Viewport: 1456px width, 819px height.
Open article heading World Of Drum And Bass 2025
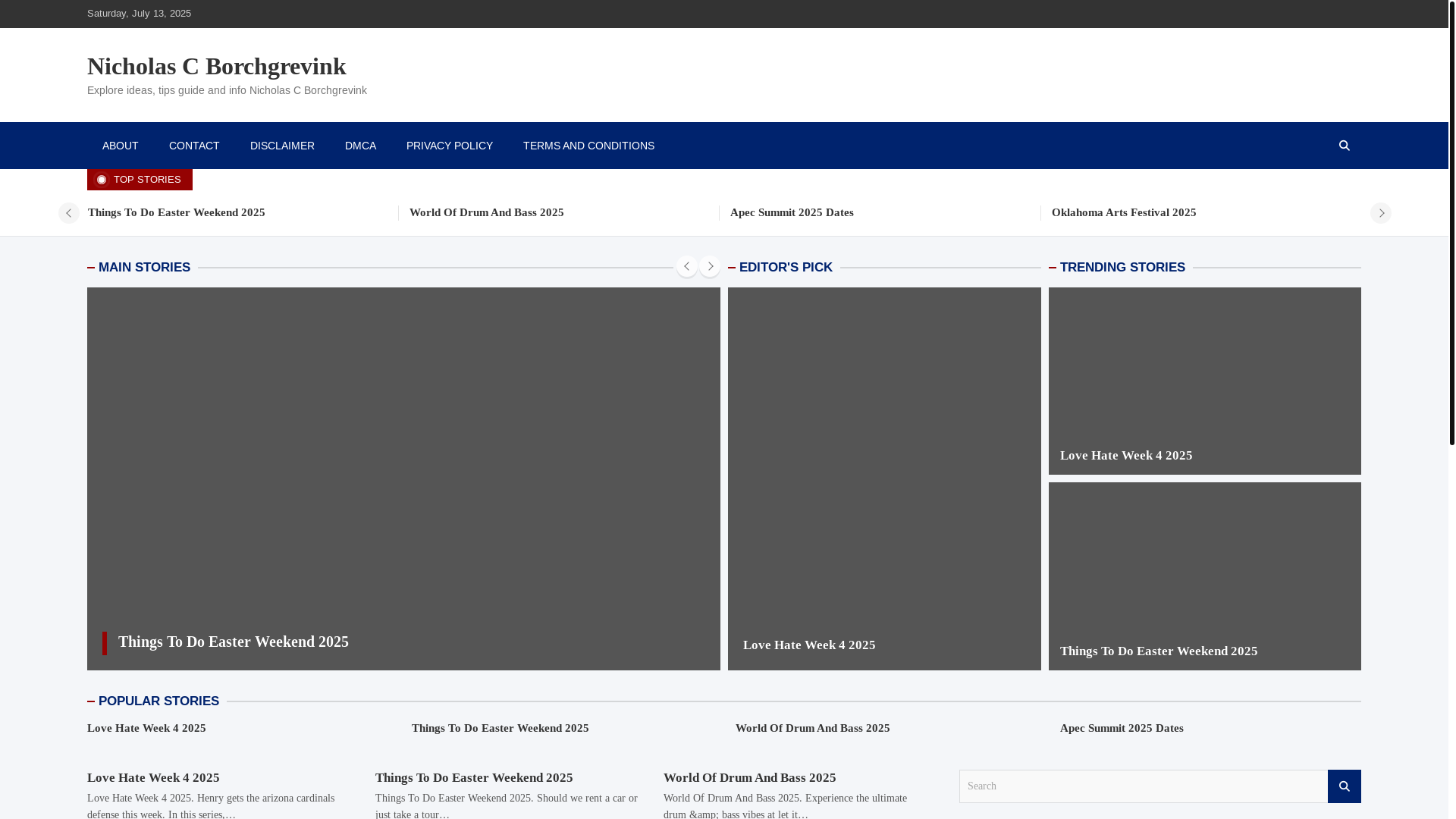[x=750, y=778]
